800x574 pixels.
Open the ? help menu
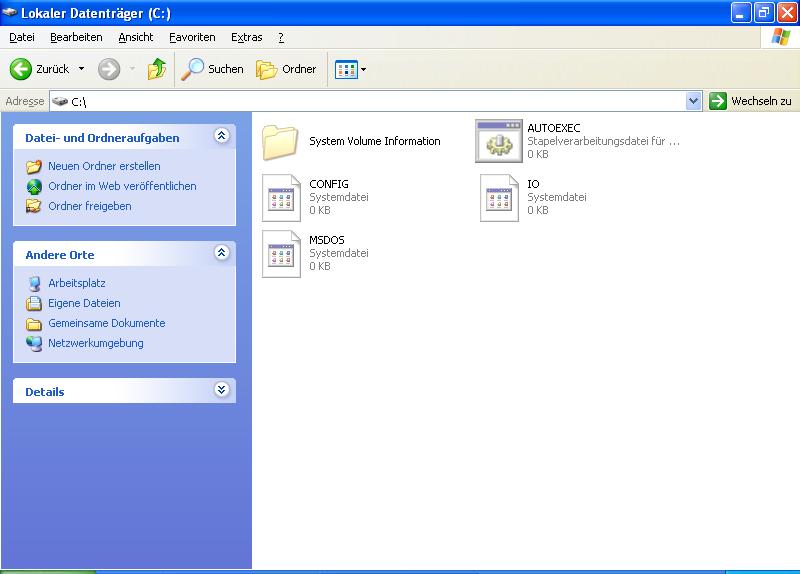281,37
